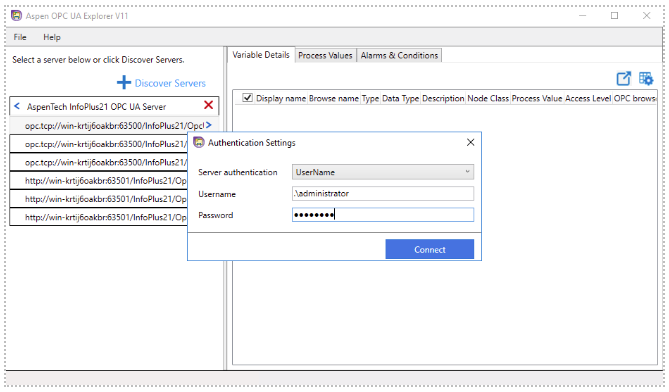Select the third http 63501 endpoint
The height and width of the screenshot is (392, 669).
(99, 217)
